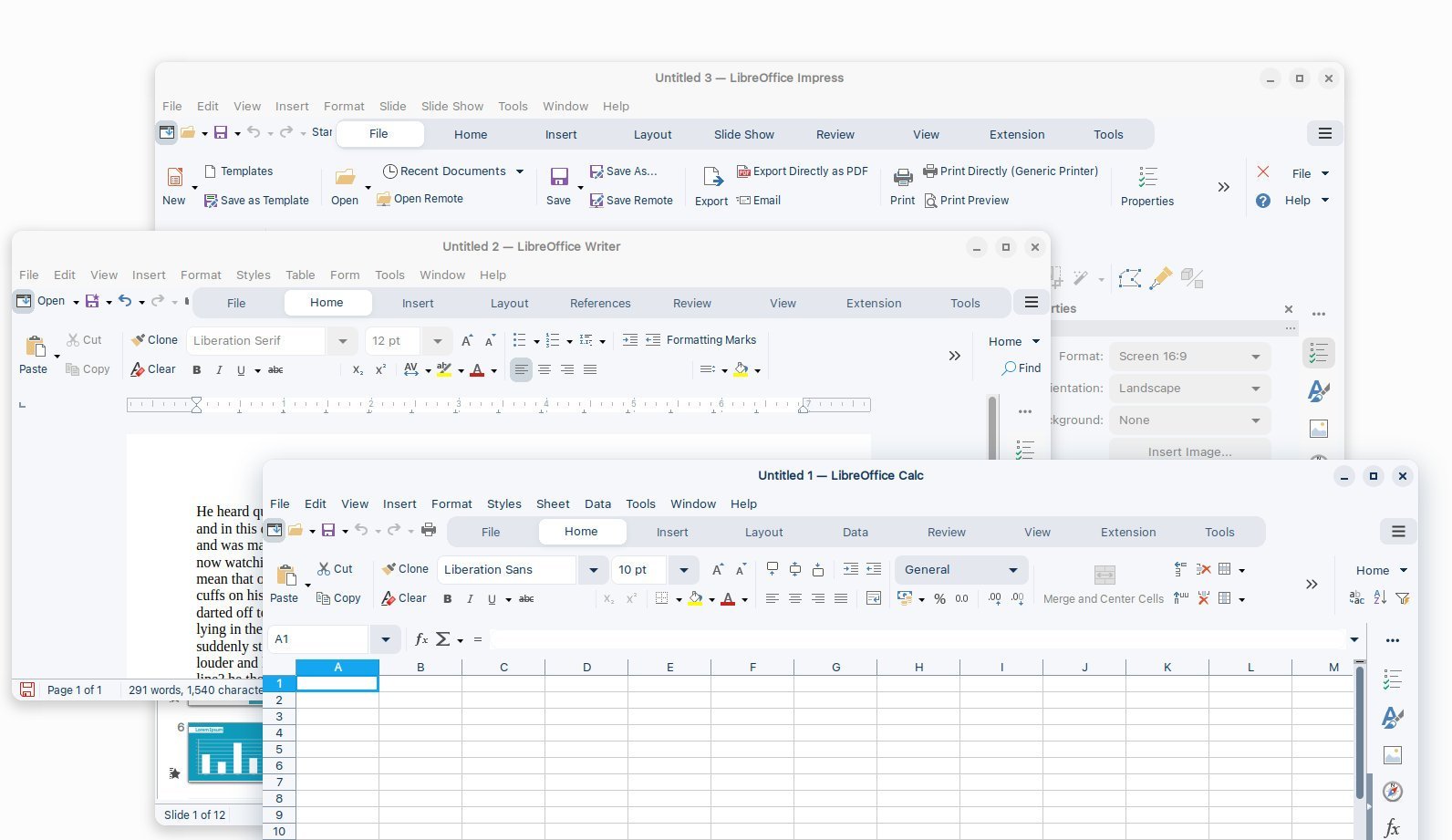1452x840 pixels.
Task: Click Save as Template in Impress
Action: click(x=256, y=201)
